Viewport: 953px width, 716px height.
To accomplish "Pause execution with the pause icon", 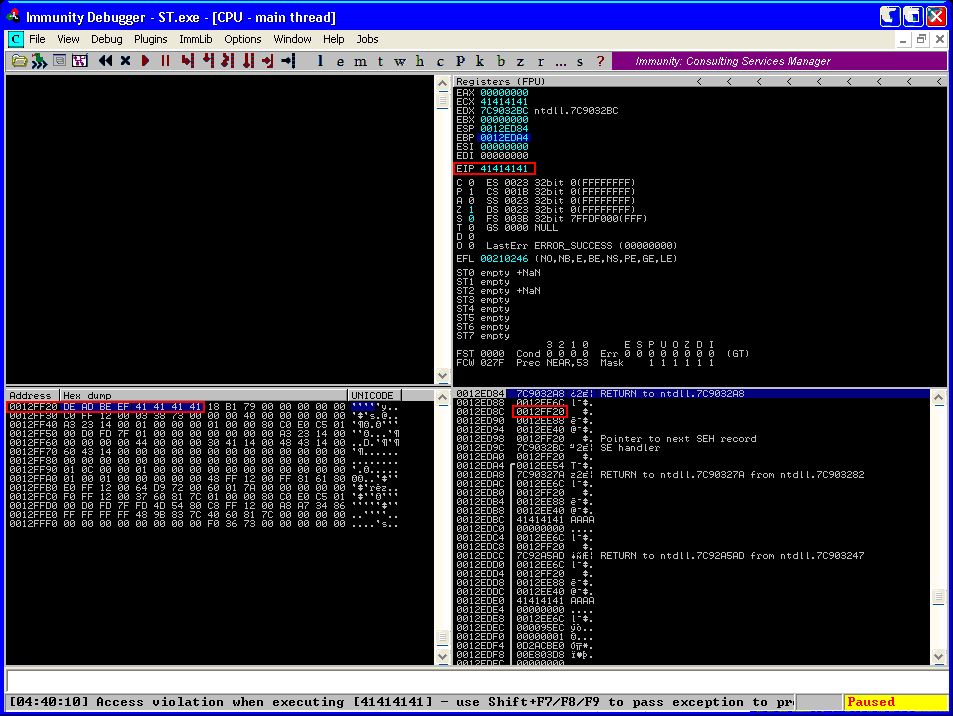I will 165,61.
